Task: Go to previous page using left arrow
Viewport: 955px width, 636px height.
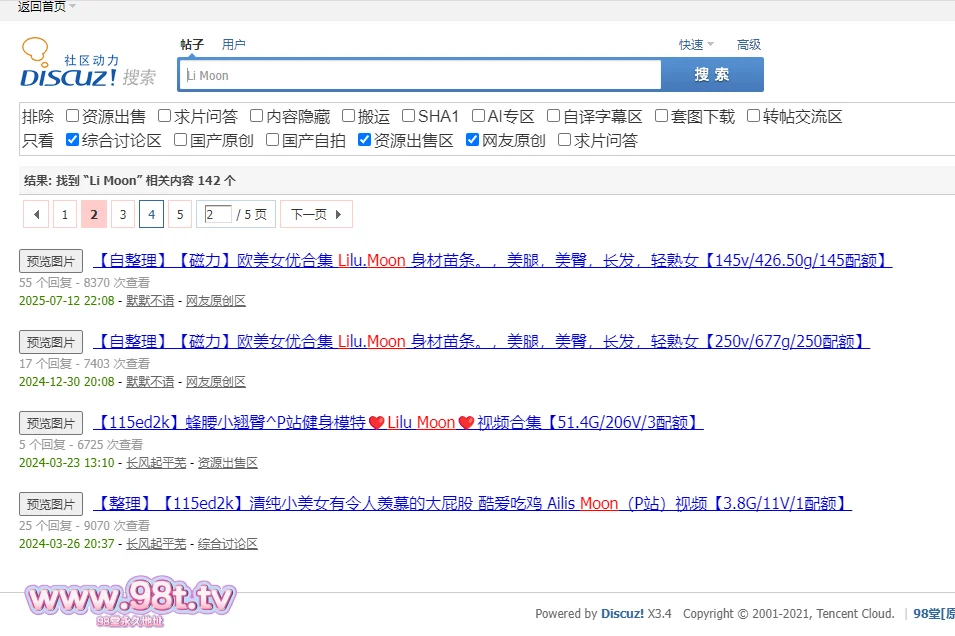Action: [36, 214]
